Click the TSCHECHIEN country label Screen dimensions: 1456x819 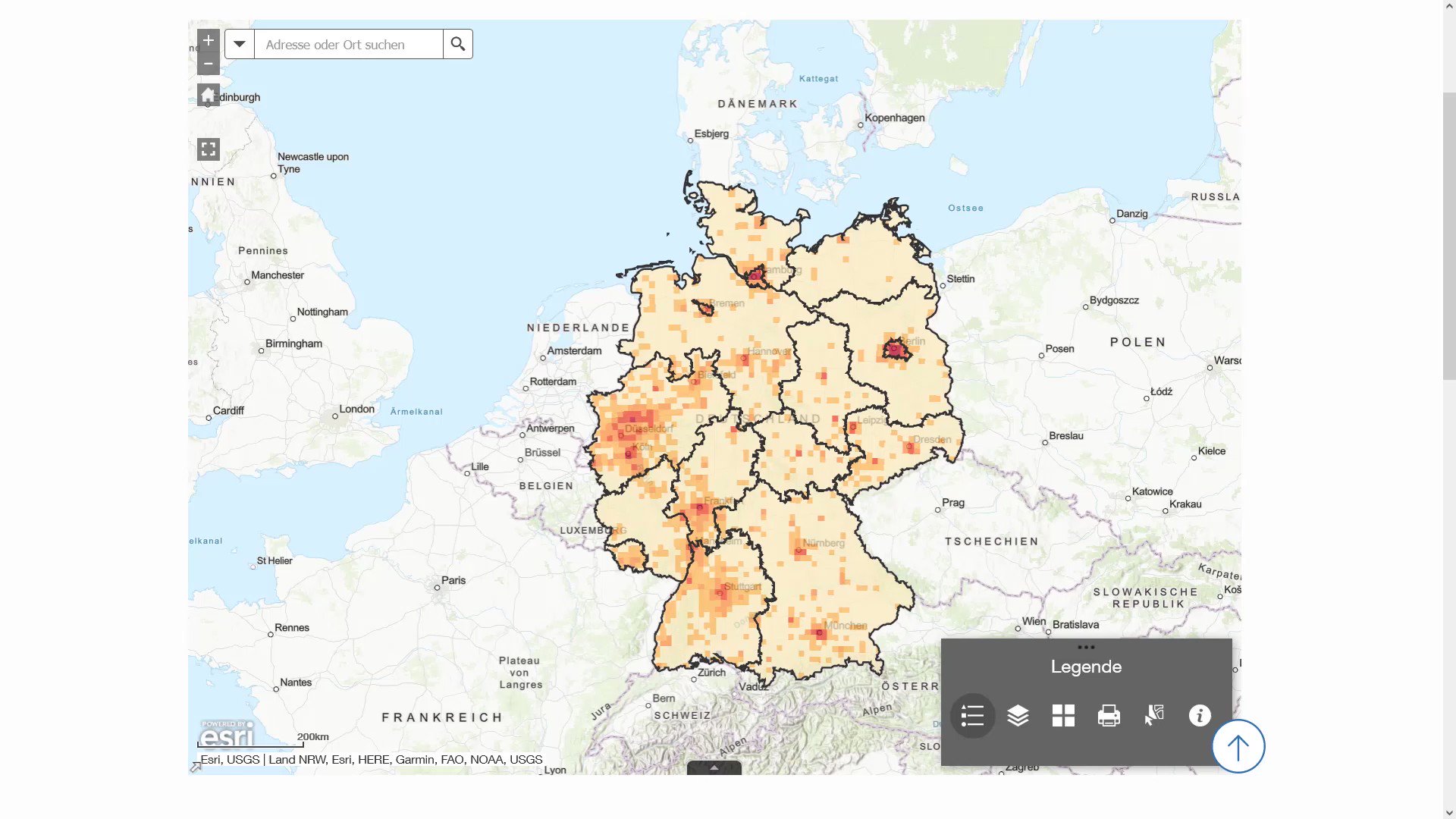tap(992, 541)
